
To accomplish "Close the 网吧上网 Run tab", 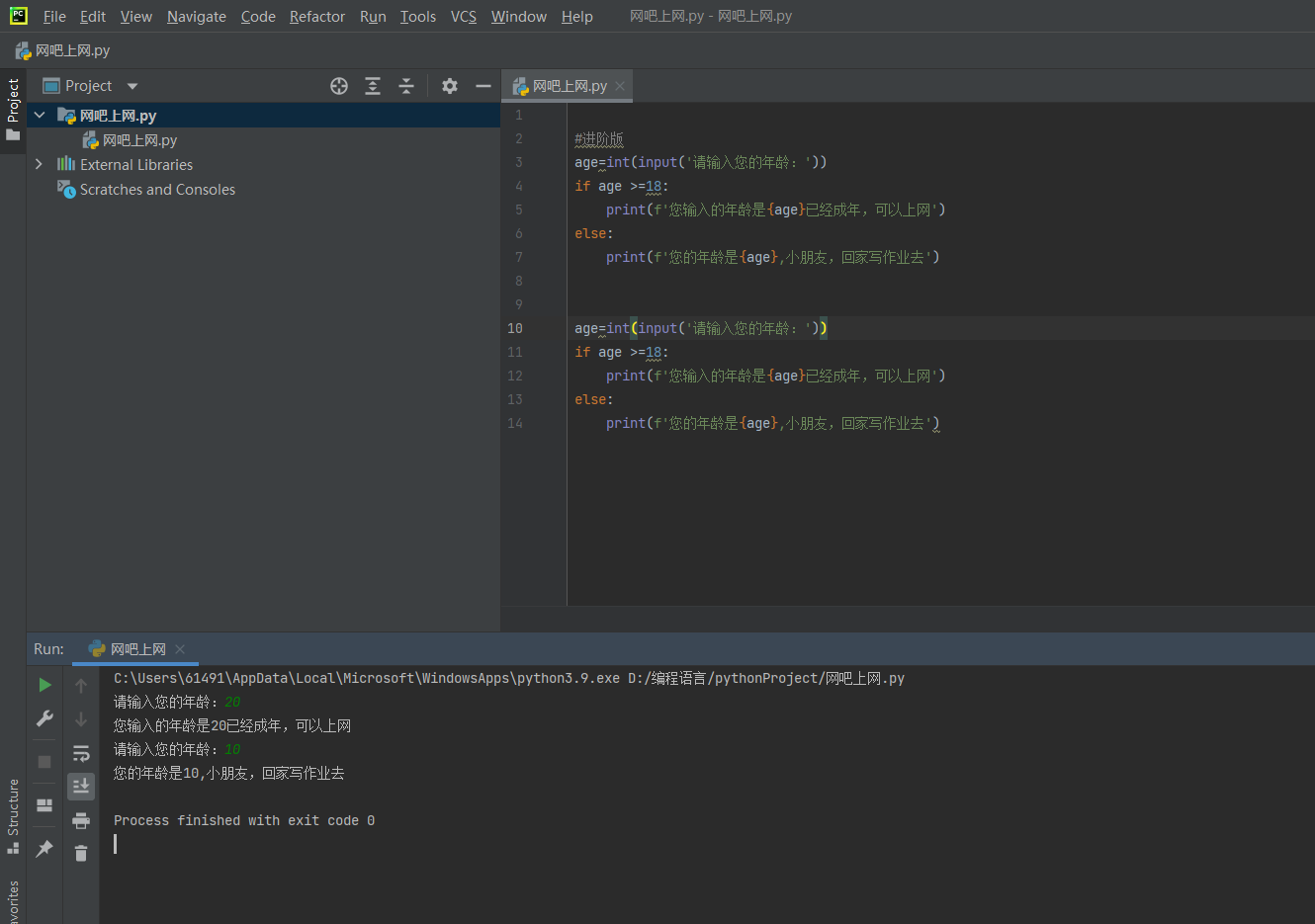I will click(180, 649).
